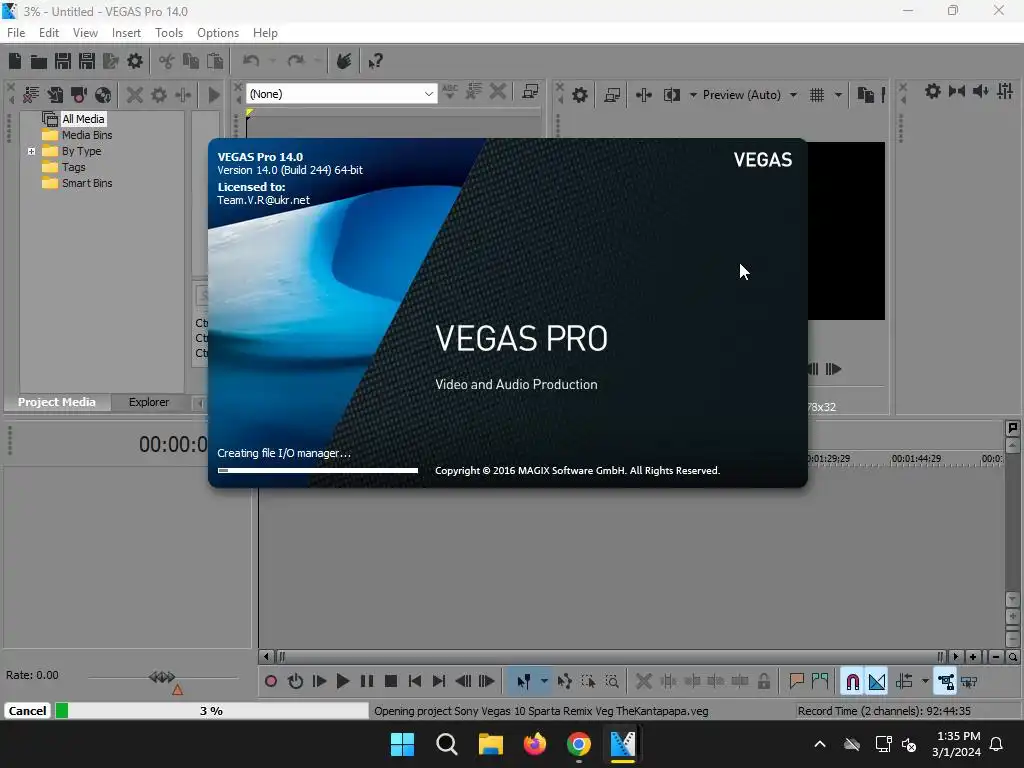The height and width of the screenshot is (768, 1024).
Task: Open the File menu
Action: coord(16,33)
